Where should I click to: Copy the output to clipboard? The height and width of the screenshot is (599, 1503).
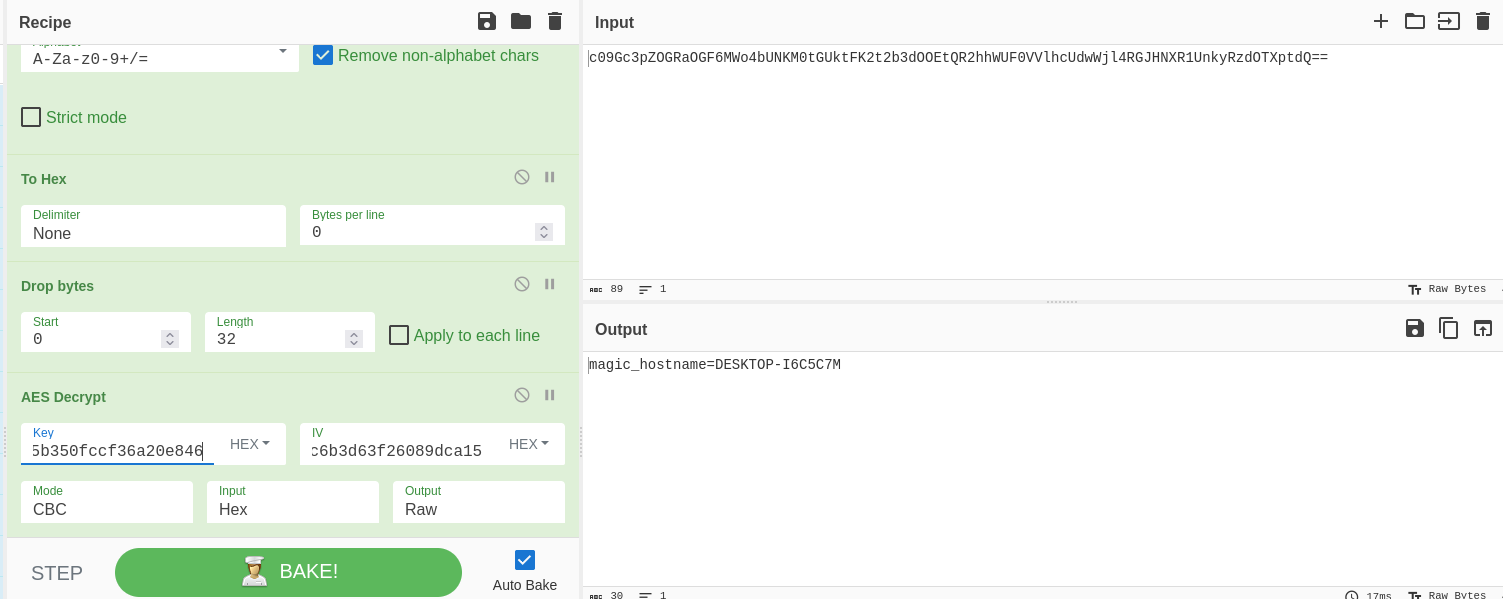click(1449, 328)
